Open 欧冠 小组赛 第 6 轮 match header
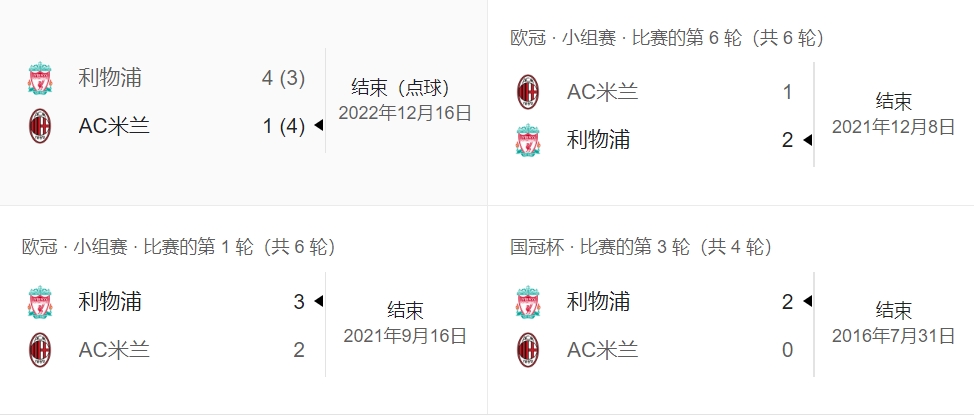 [x=666, y=38]
